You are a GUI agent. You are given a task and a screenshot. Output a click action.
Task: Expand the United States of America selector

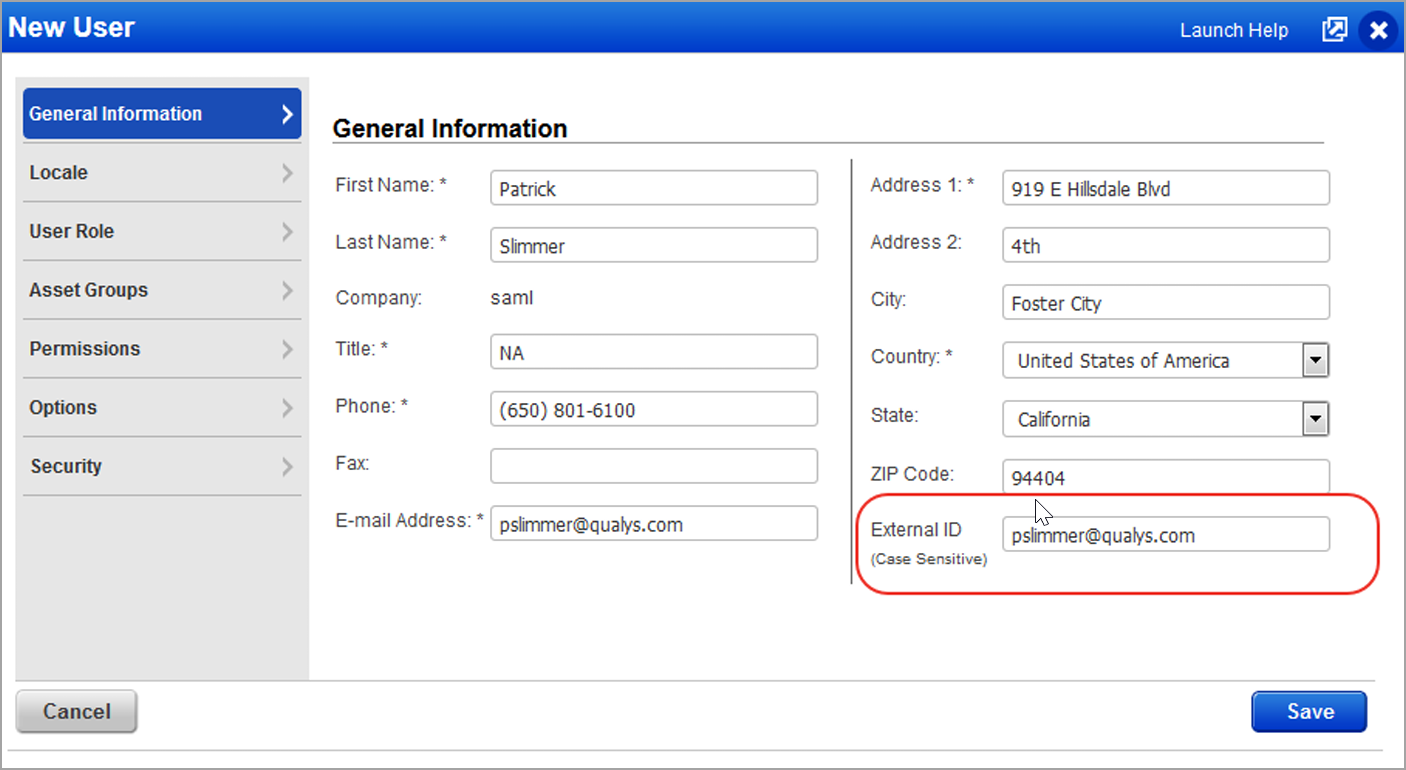[1315, 360]
